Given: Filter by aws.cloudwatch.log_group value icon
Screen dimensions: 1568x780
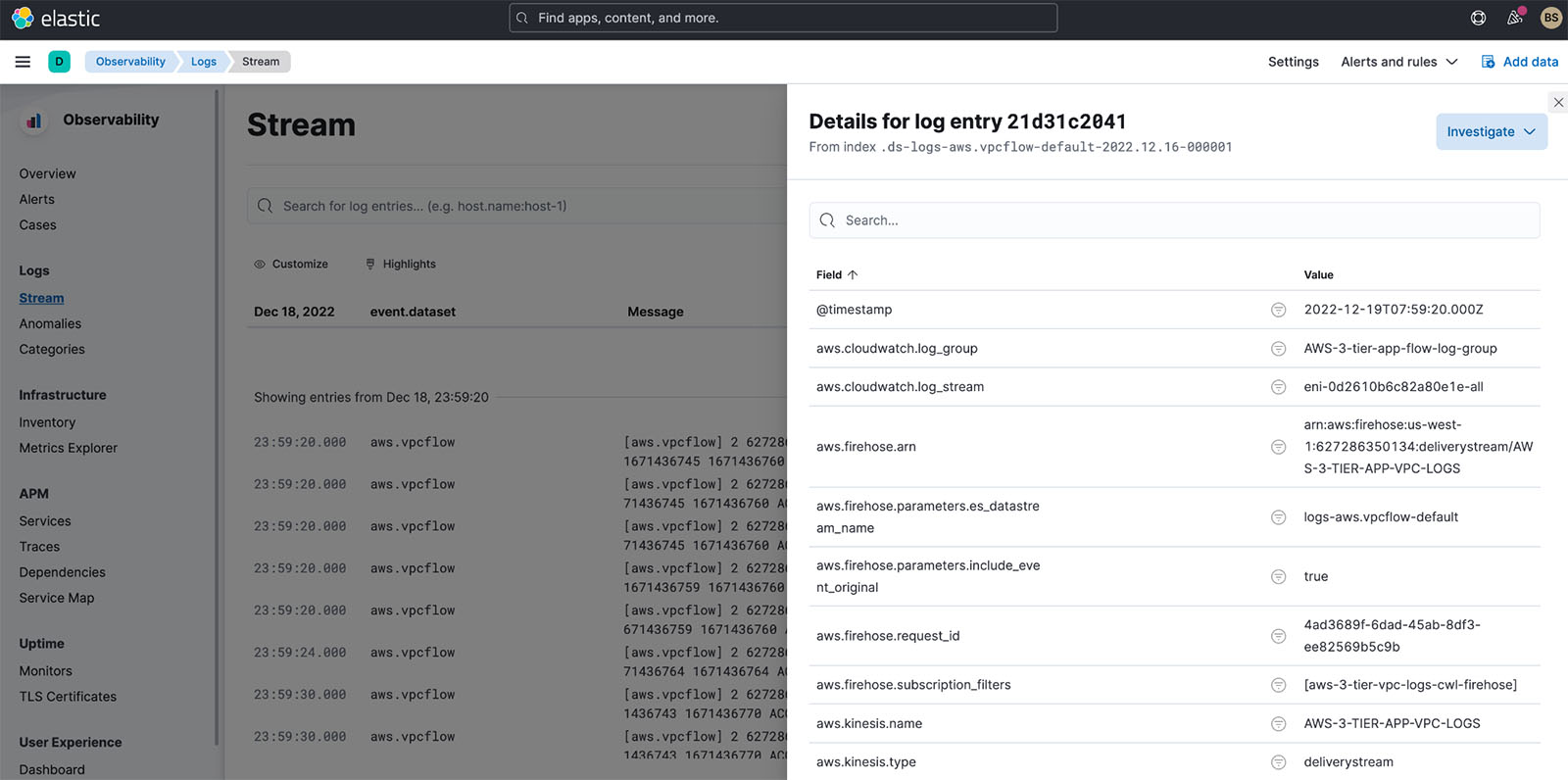Looking at the screenshot, I should (1278, 349).
